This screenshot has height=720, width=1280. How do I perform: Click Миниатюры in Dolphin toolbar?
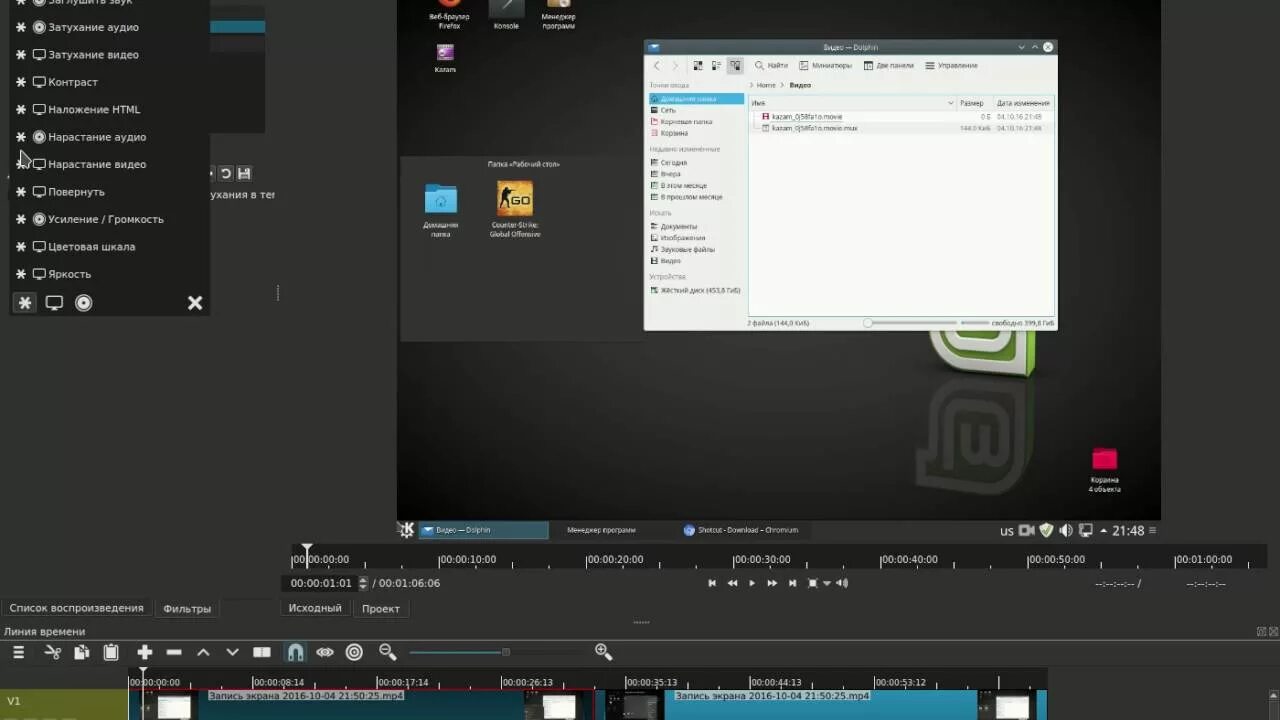click(x=825, y=65)
